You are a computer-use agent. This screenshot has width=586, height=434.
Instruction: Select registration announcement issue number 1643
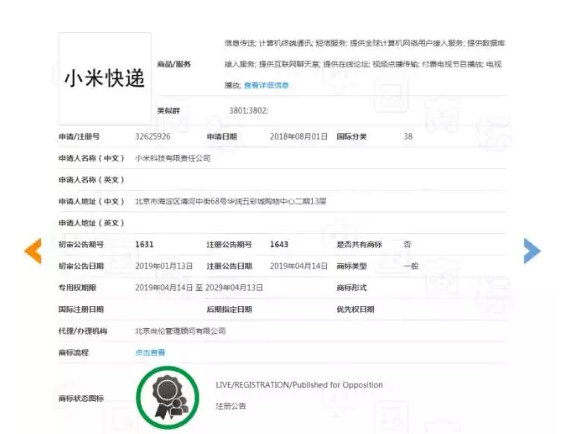point(279,244)
